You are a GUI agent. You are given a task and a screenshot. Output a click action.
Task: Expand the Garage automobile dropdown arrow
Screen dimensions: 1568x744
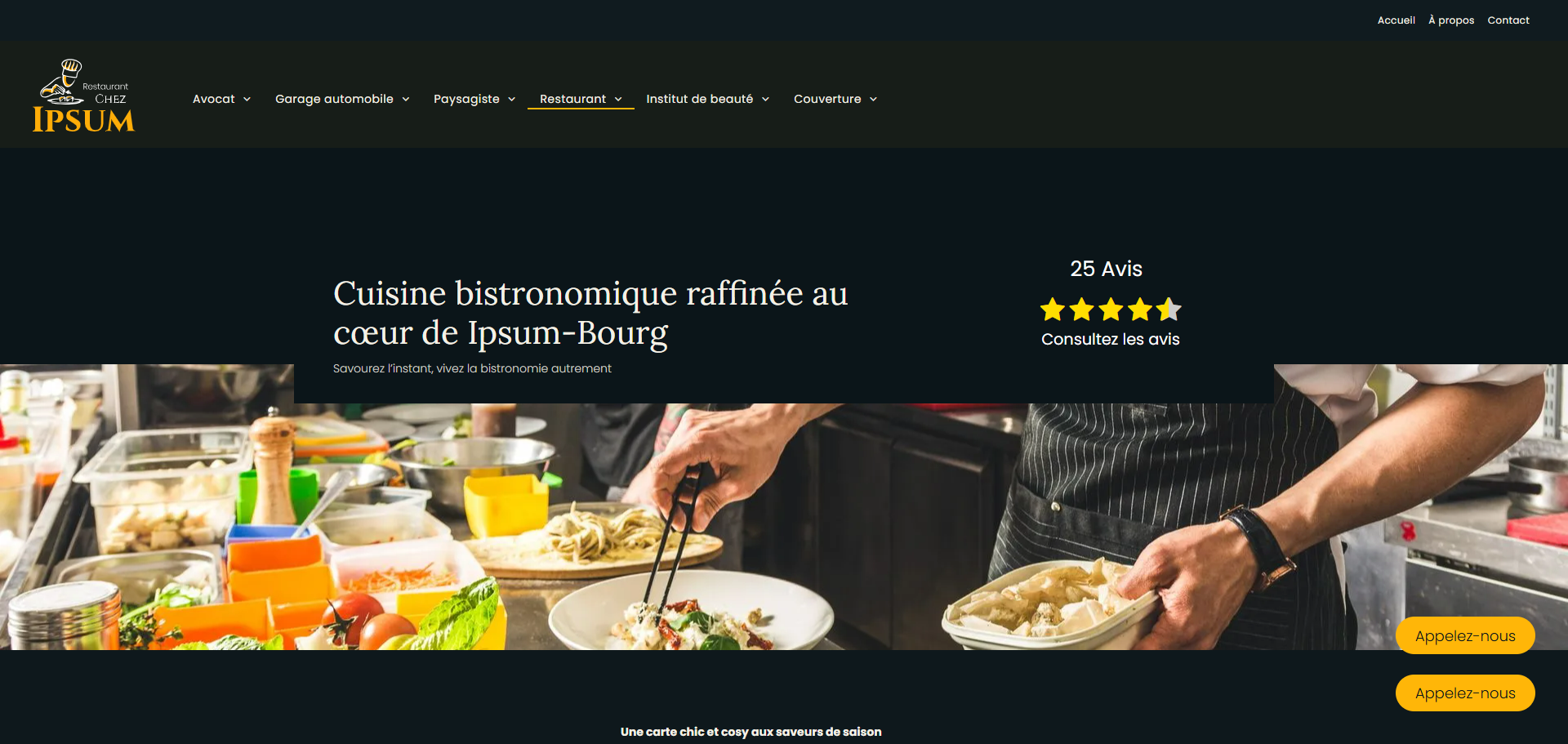coord(406,100)
